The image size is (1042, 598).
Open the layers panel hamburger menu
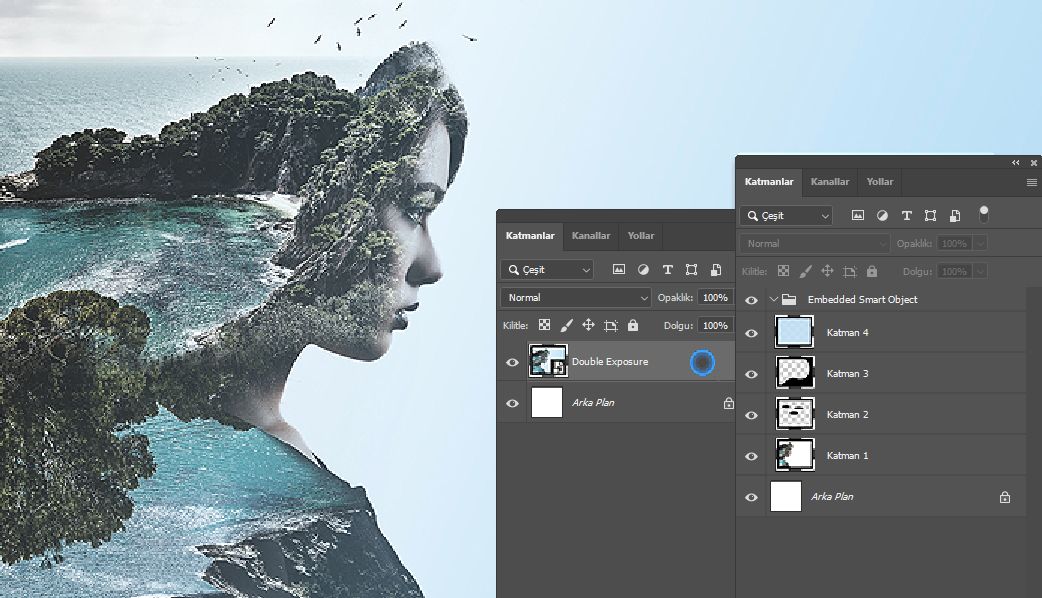[x=1031, y=183]
